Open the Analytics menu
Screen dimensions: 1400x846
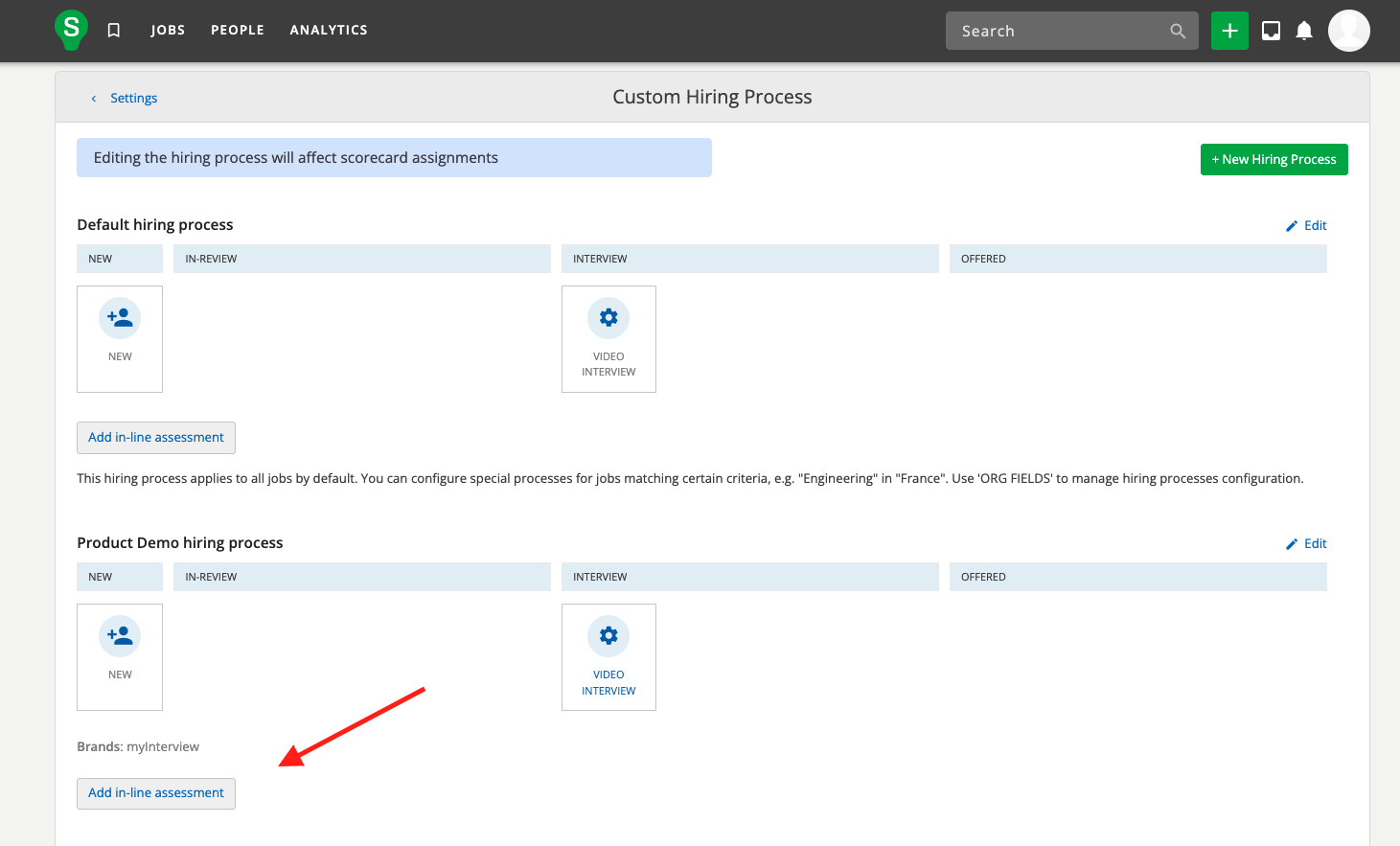pos(329,31)
